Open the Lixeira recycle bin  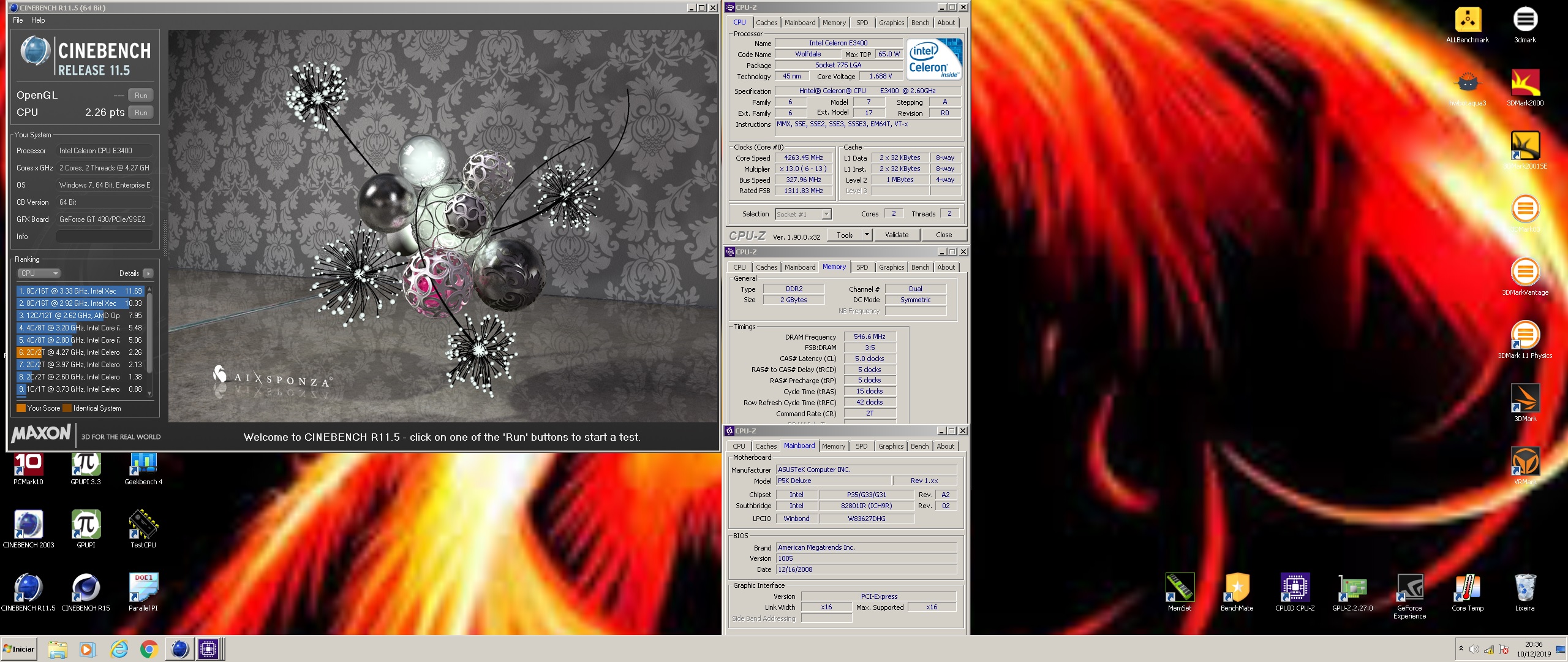coord(1525,592)
